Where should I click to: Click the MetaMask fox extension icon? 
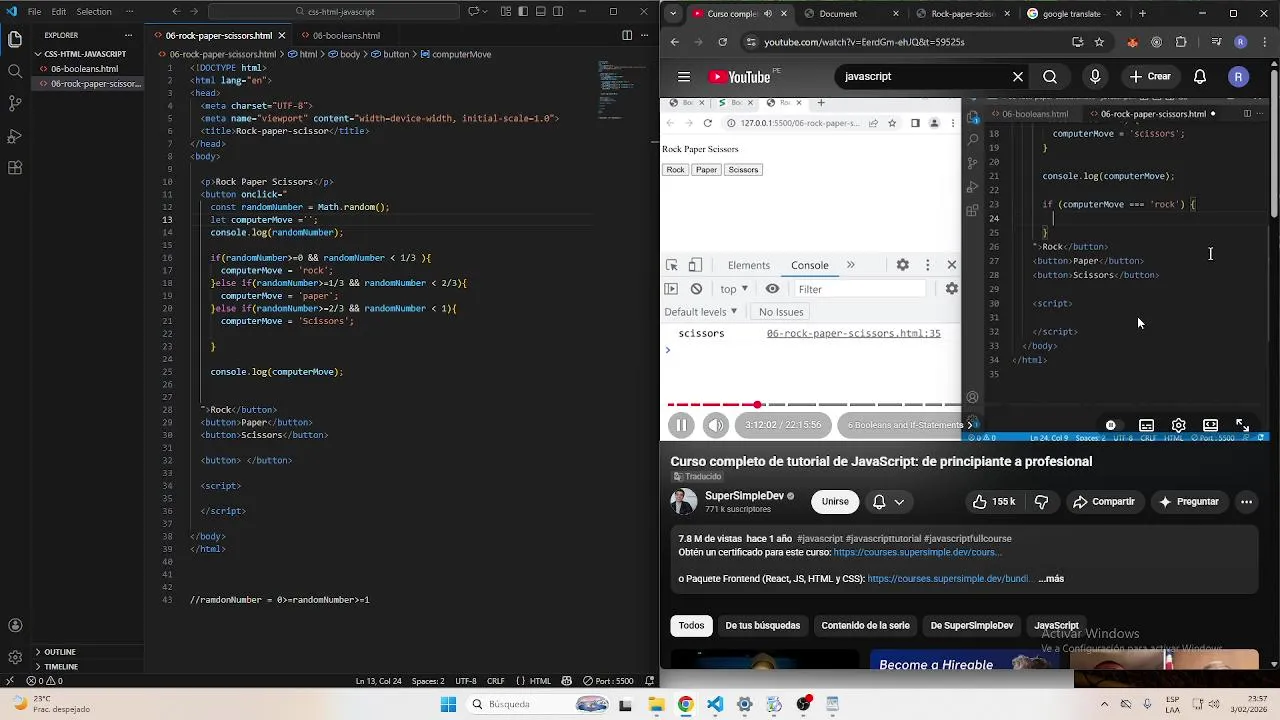pos(1132,42)
